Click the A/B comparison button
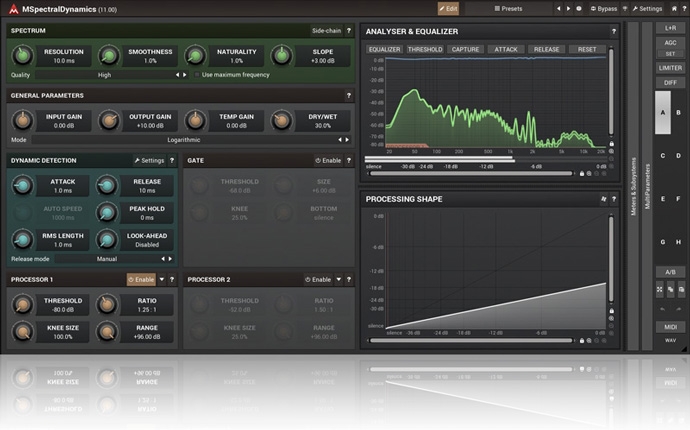690x430 pixels. [x=670, y=272]
